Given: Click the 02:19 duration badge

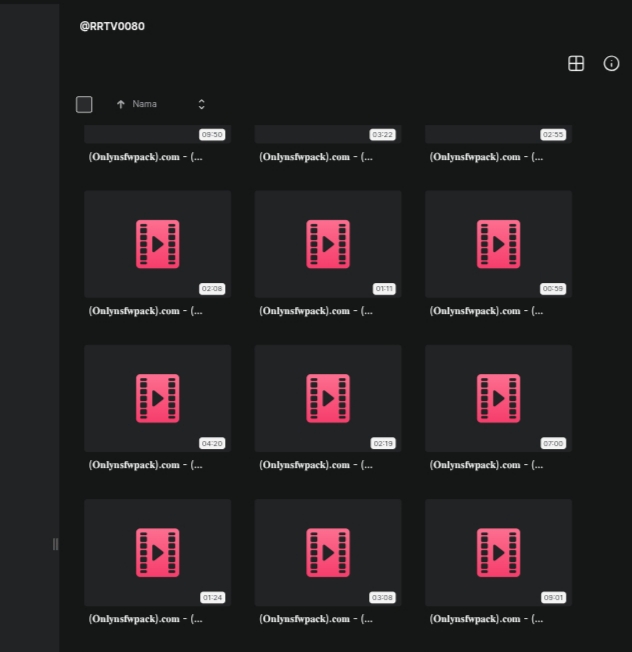Looking at the screenshot, I should point(383,443).
